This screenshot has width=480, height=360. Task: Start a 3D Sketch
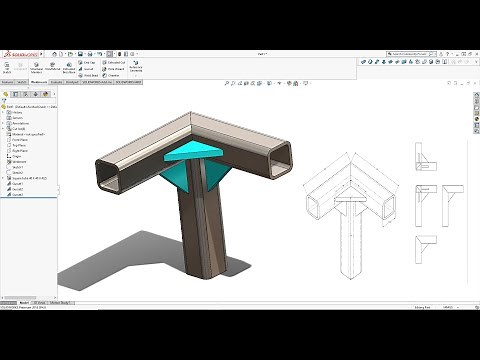click(7, 68)
